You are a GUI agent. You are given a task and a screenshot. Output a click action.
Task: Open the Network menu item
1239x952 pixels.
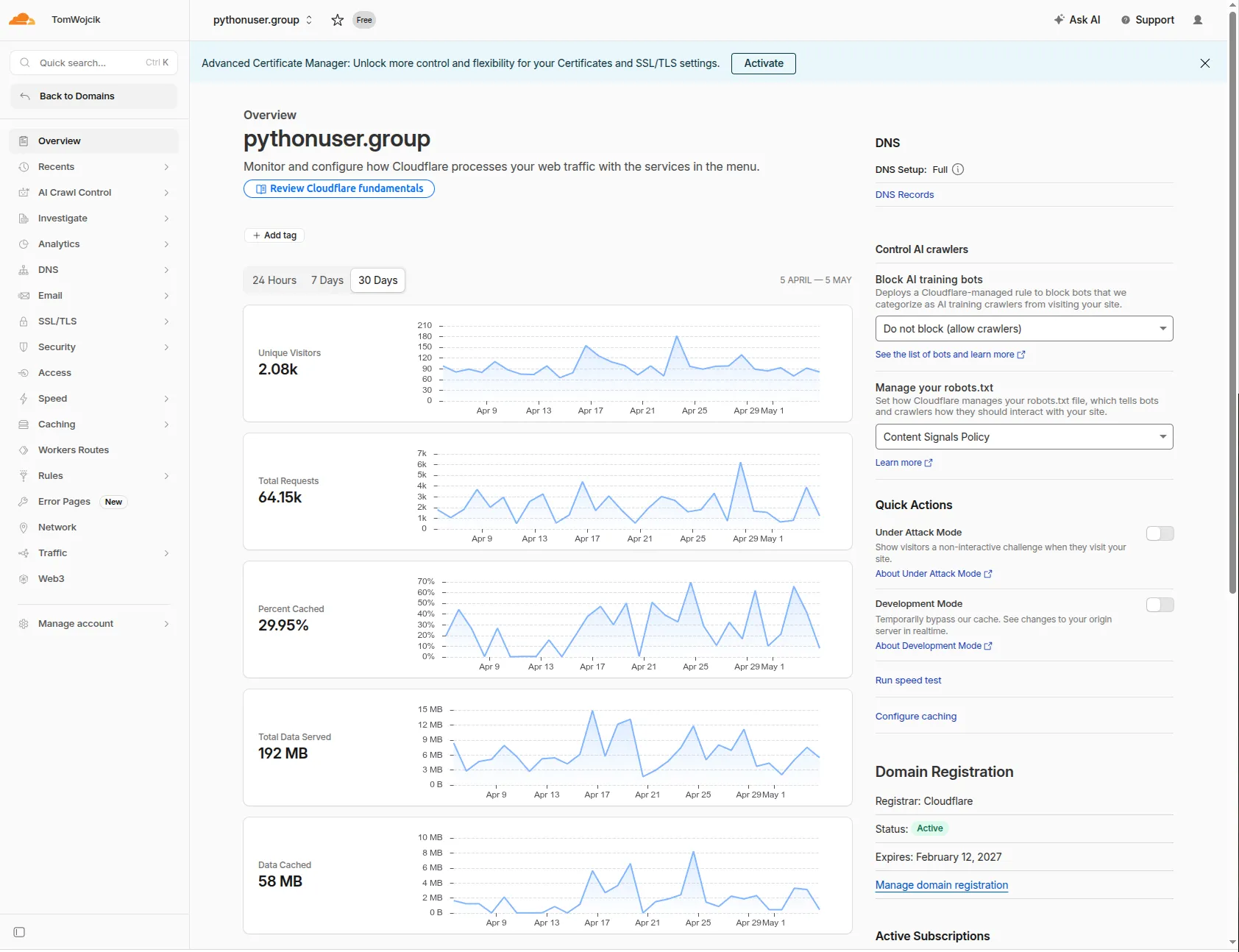(94, 527)
